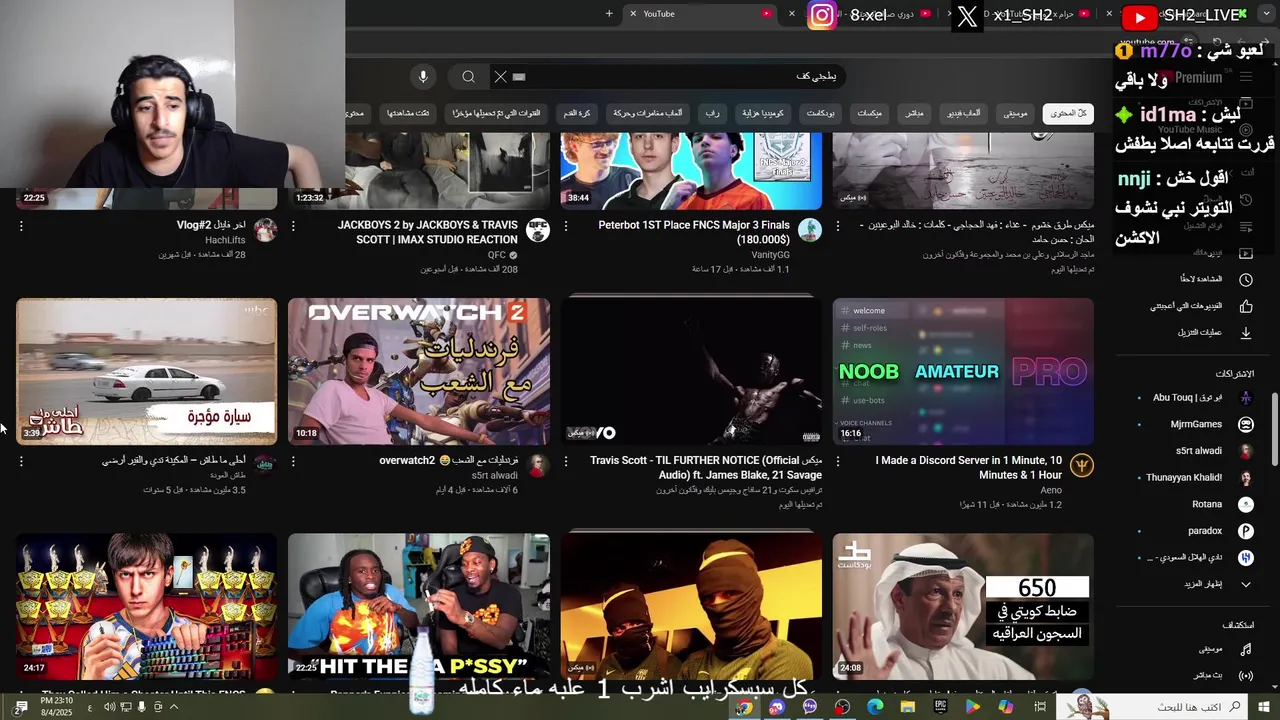Open options menu for JACKBOYS 2 video
The image size is (1280, 720).
[293, 226]
